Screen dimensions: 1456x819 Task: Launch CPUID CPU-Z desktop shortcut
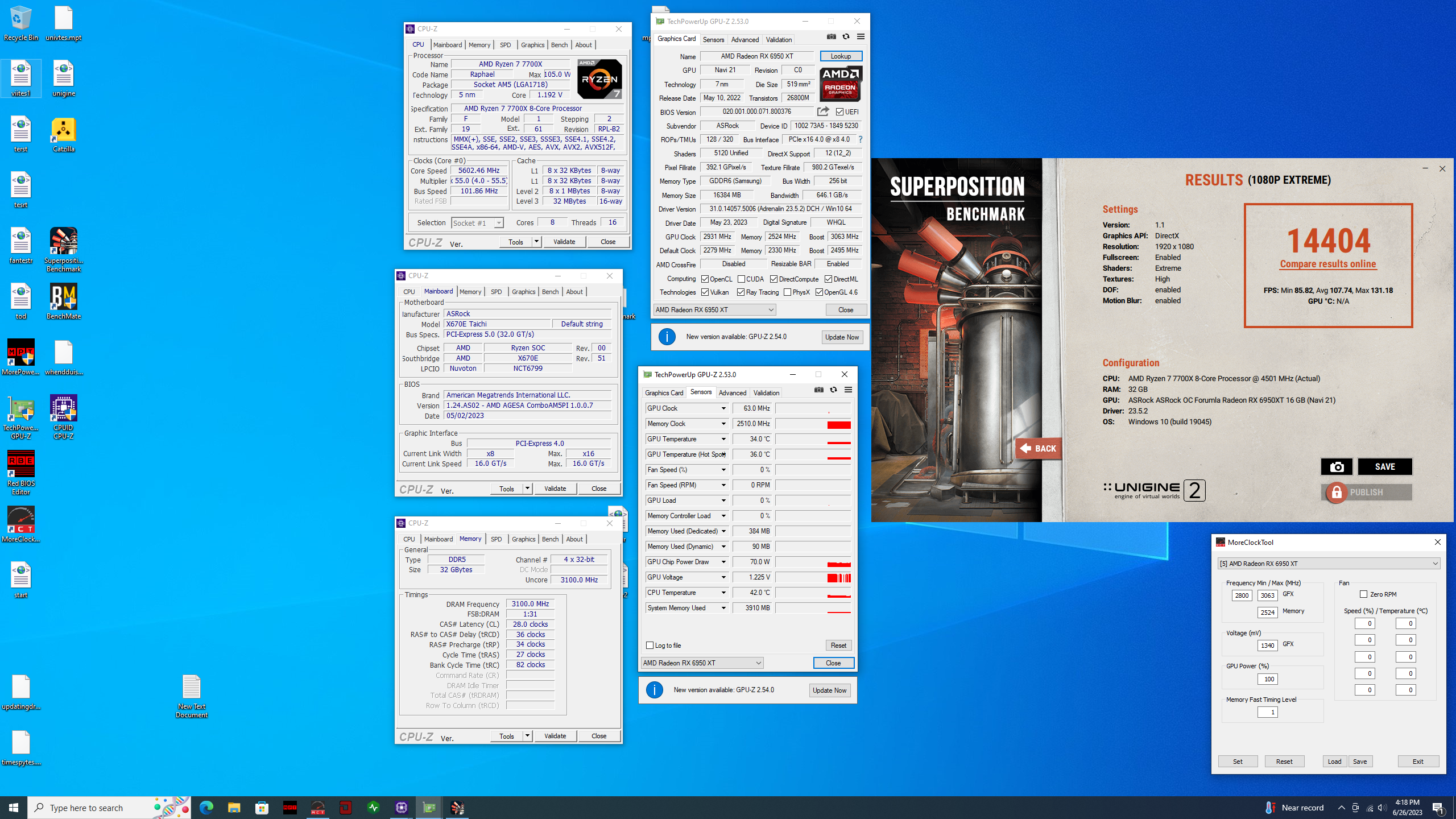(64, 417)
